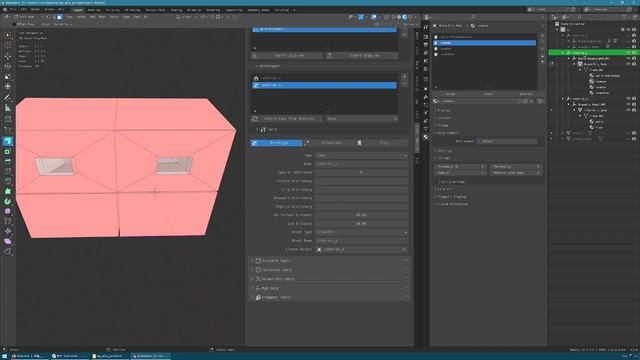The width and height of the screenshot is (640, 360).
Task: Remove archetype with minus button
Action: (x=404, y=83)
